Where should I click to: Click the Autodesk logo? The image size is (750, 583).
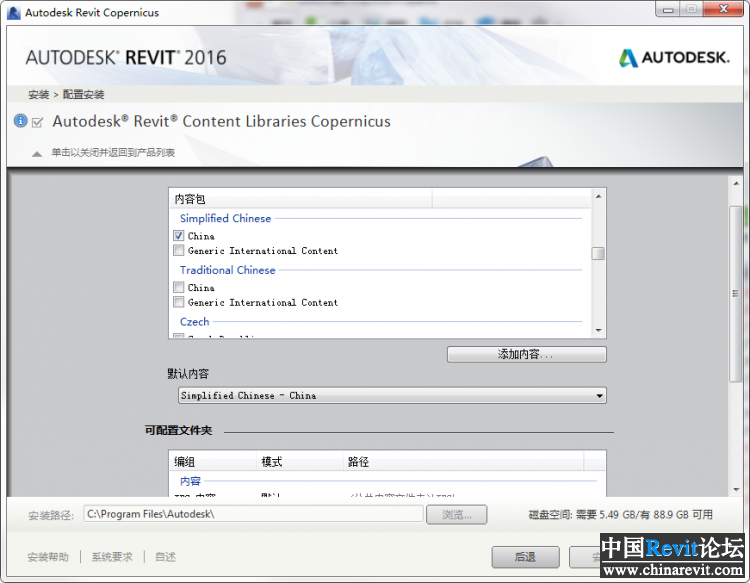[x=674, y=58]
